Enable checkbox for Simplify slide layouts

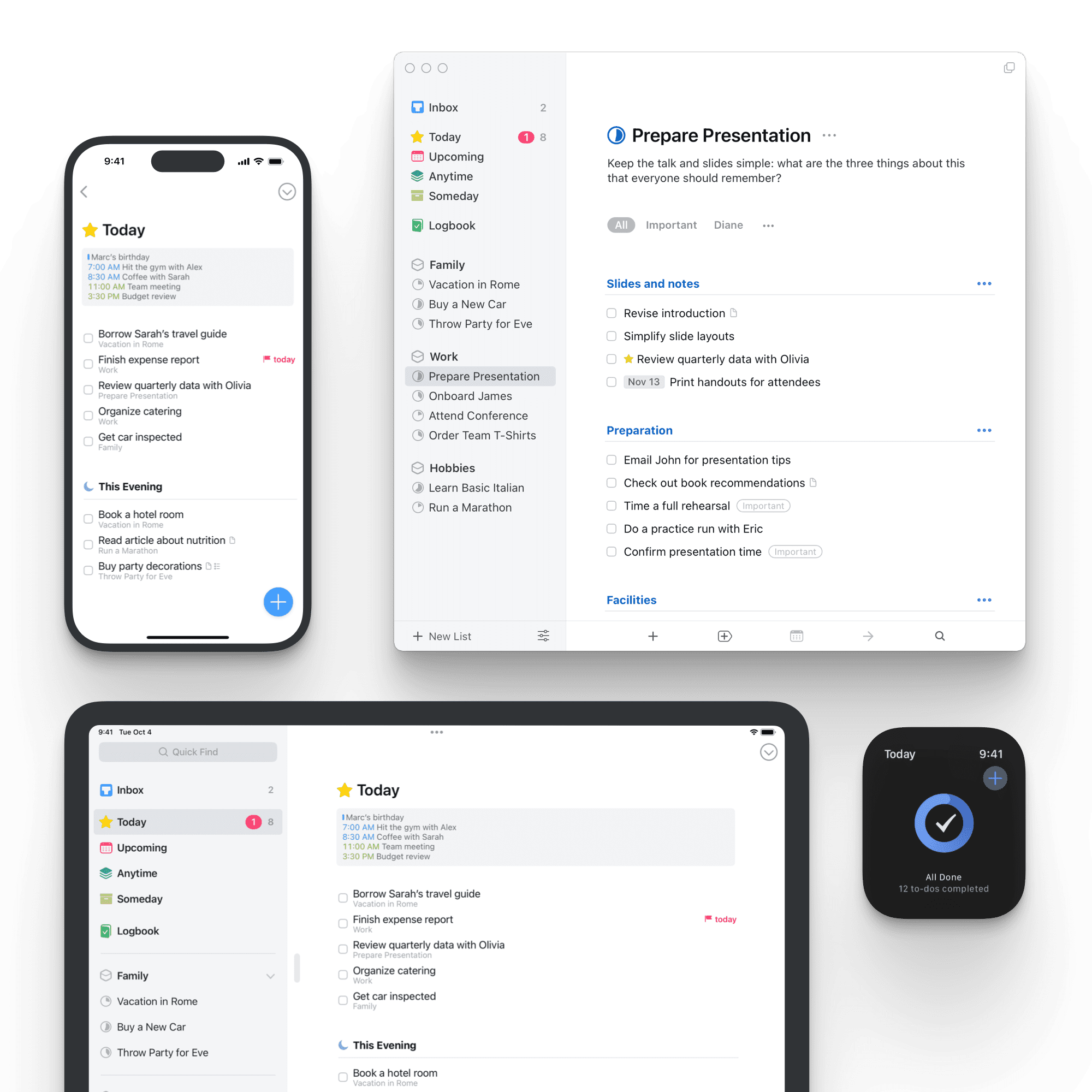point(612,336)
